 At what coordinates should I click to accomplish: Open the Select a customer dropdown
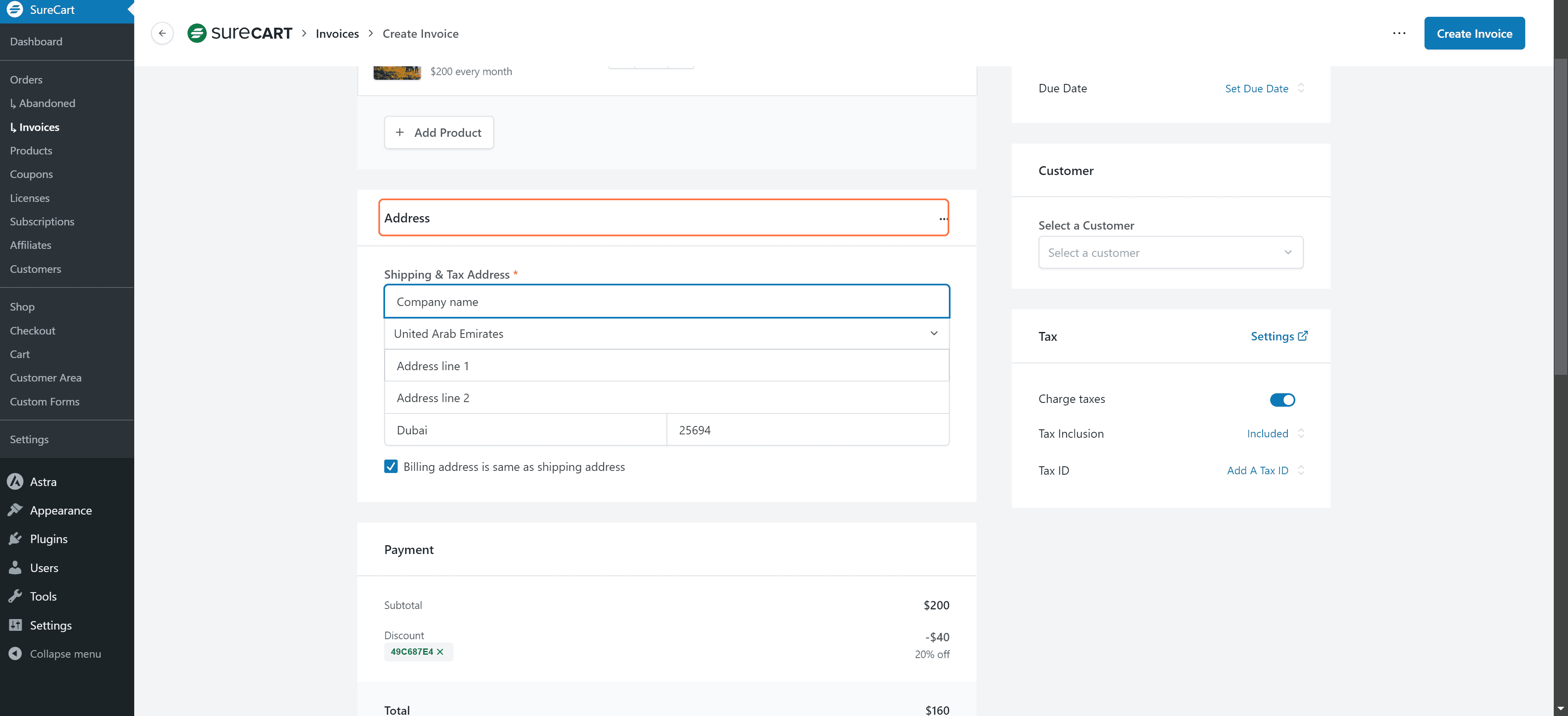(1170, 253)
